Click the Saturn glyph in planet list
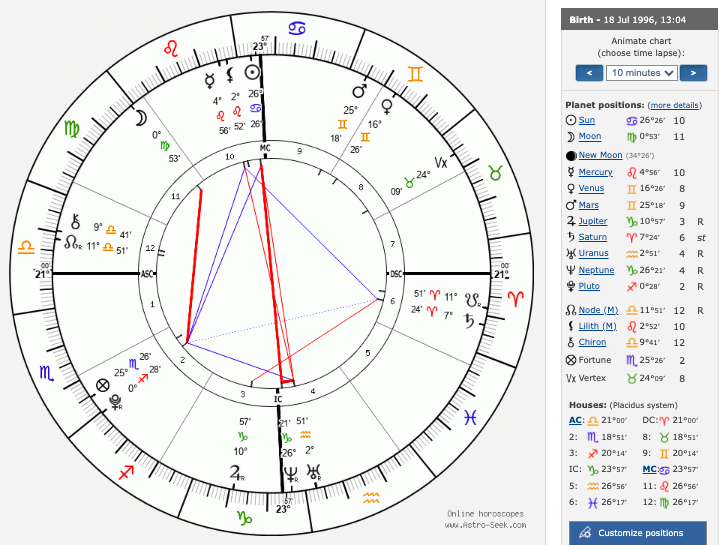The image size is (719, 545). pyautogui.click(x=571, y=237)
